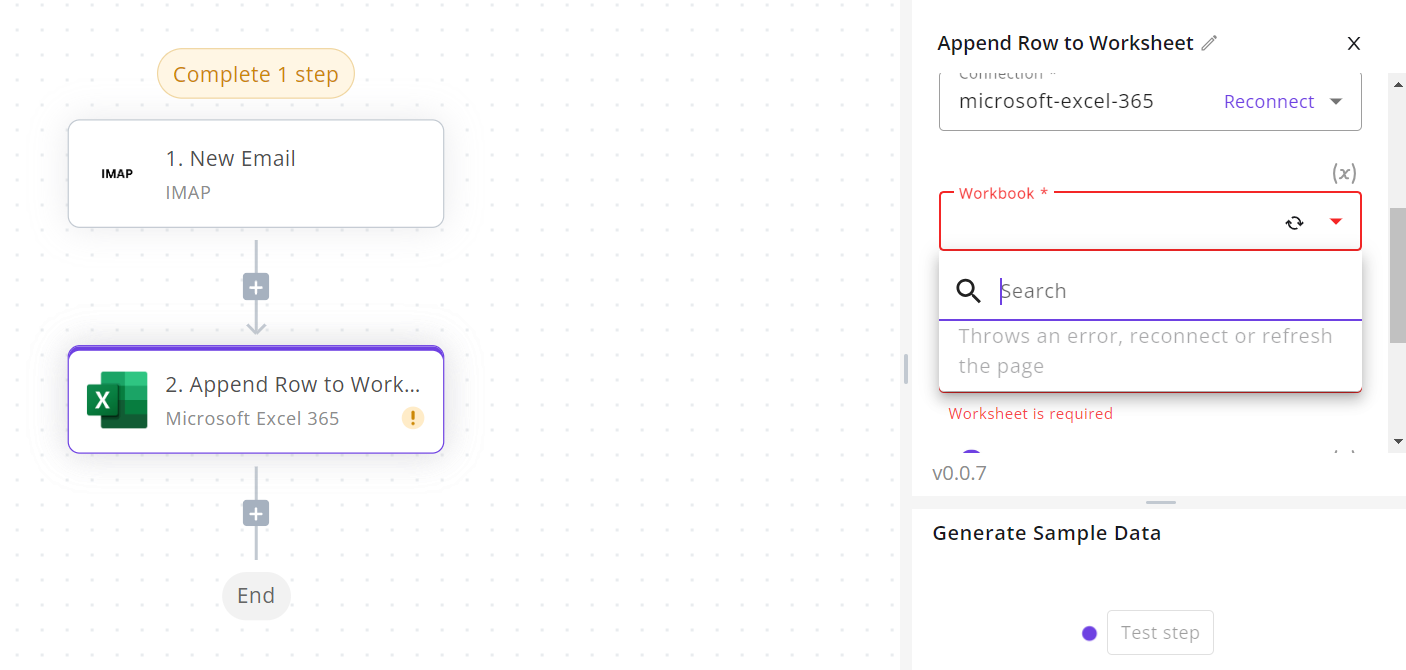This screenshot has width=1406, height=670.
Task: Click the pencil icon to rename step
Action: pyautogui.click(x=1210, y=43)
